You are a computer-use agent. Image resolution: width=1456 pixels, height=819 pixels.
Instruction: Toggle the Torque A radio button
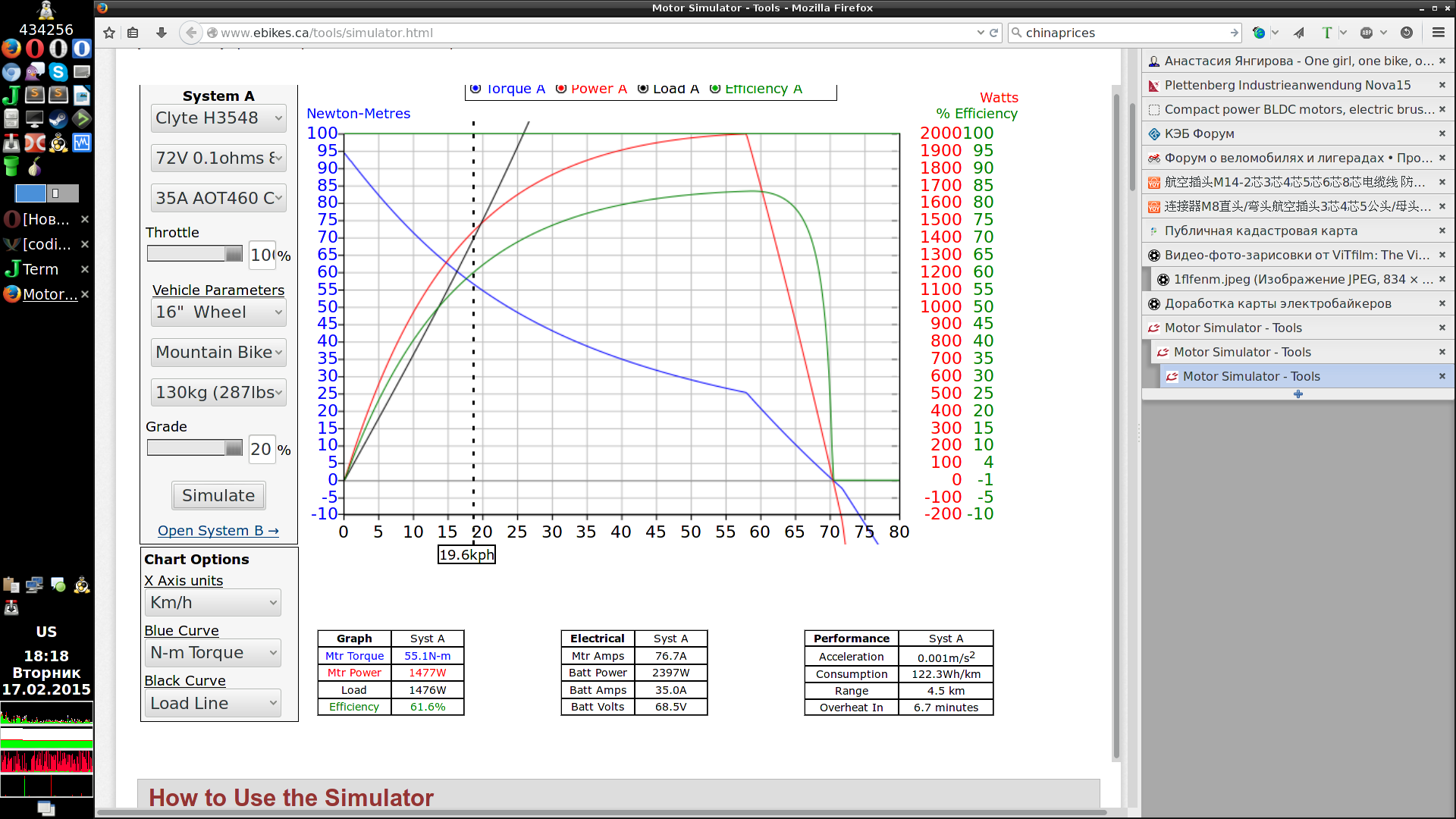pos(475,89)
